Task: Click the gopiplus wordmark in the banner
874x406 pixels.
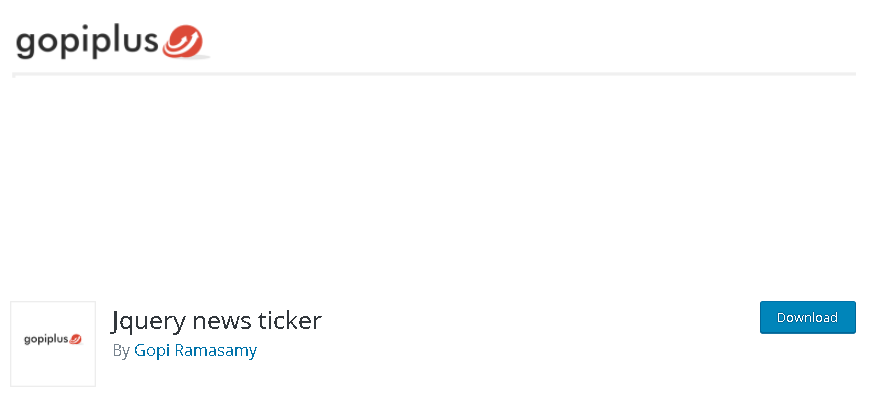Action: click(88, 43)
